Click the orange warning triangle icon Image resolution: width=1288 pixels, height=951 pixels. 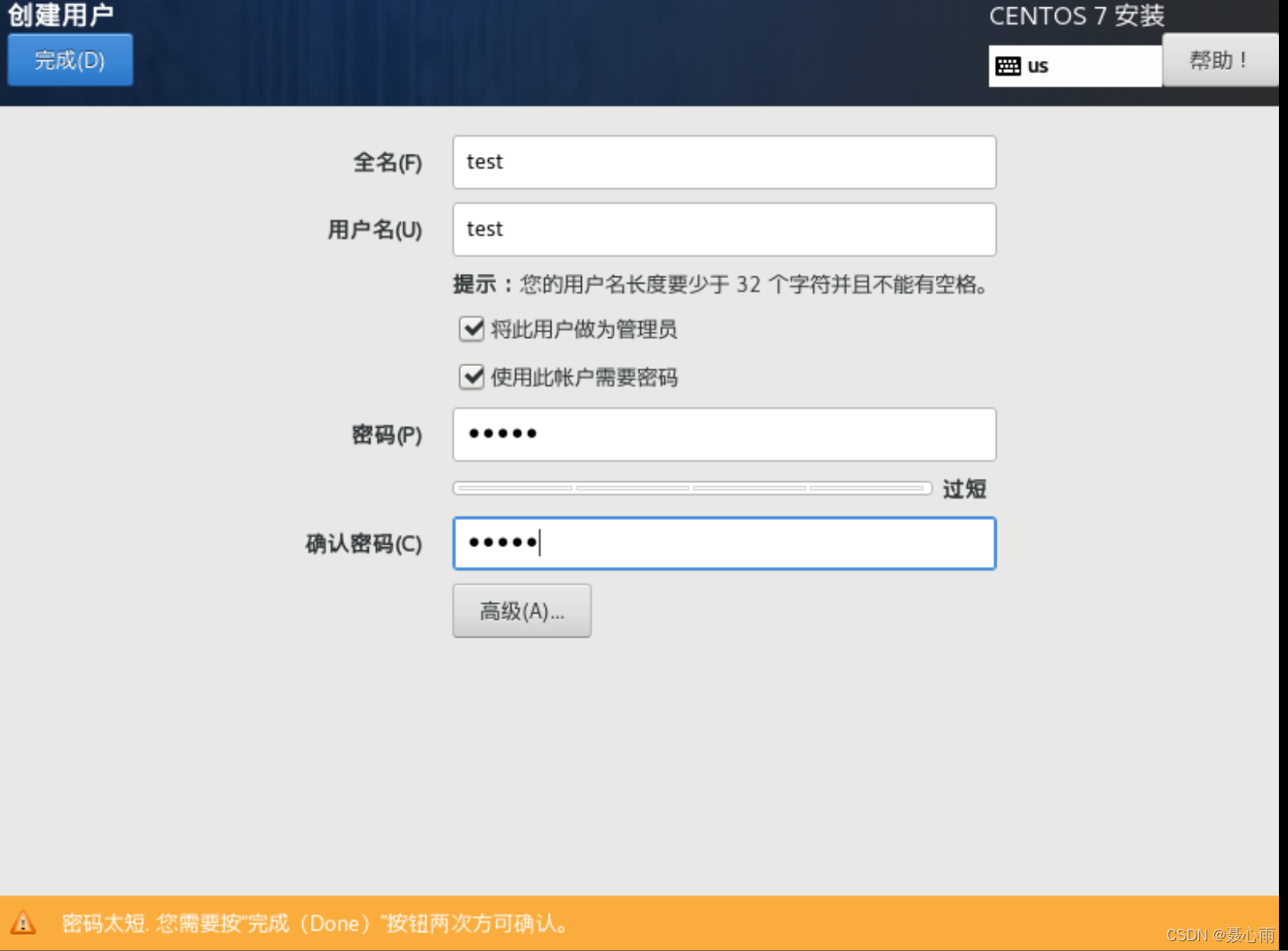pyautogui.click(x=23, y=923)
